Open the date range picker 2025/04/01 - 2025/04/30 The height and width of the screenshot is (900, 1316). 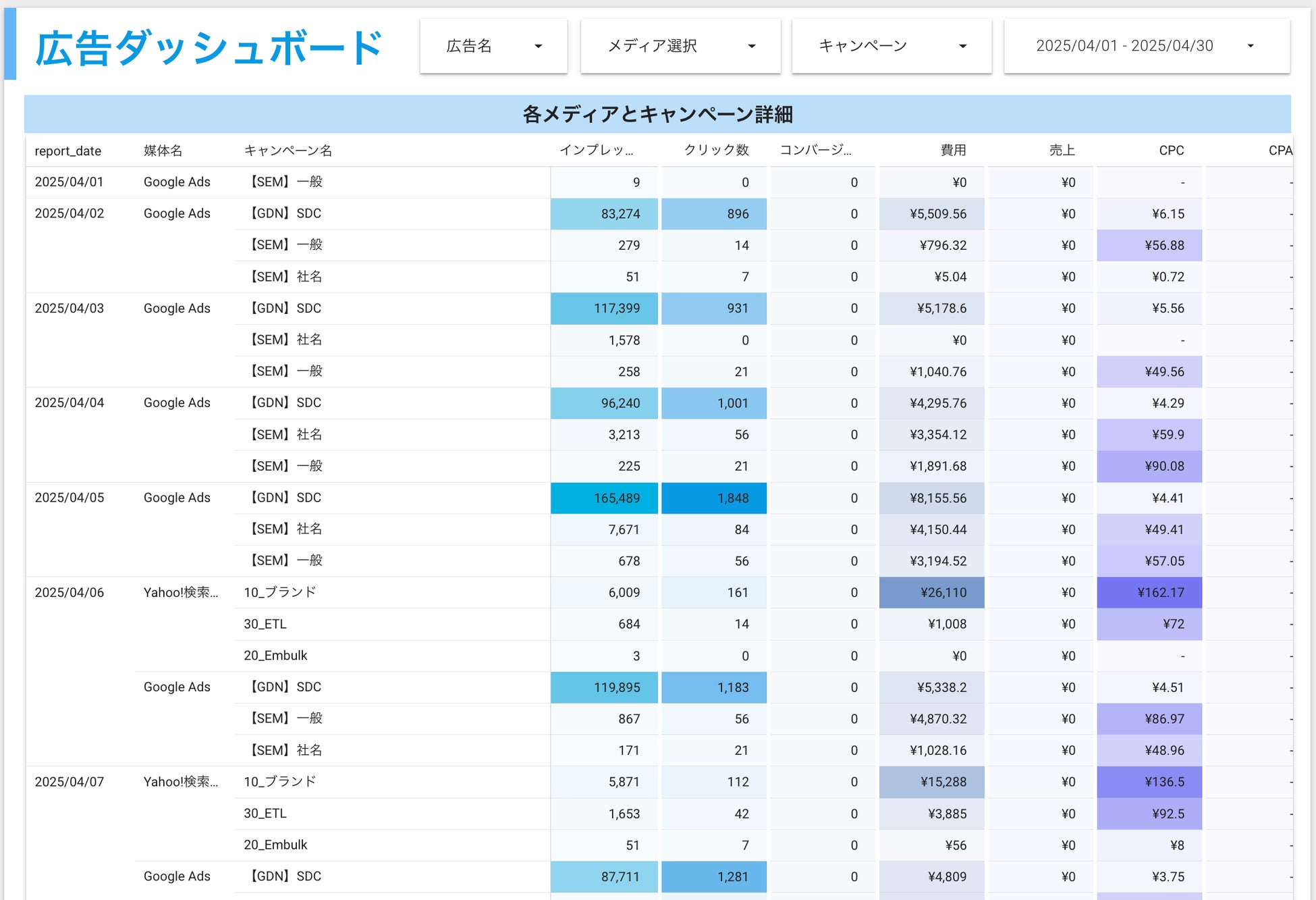pyautogui.click(x=1146, y=46)
